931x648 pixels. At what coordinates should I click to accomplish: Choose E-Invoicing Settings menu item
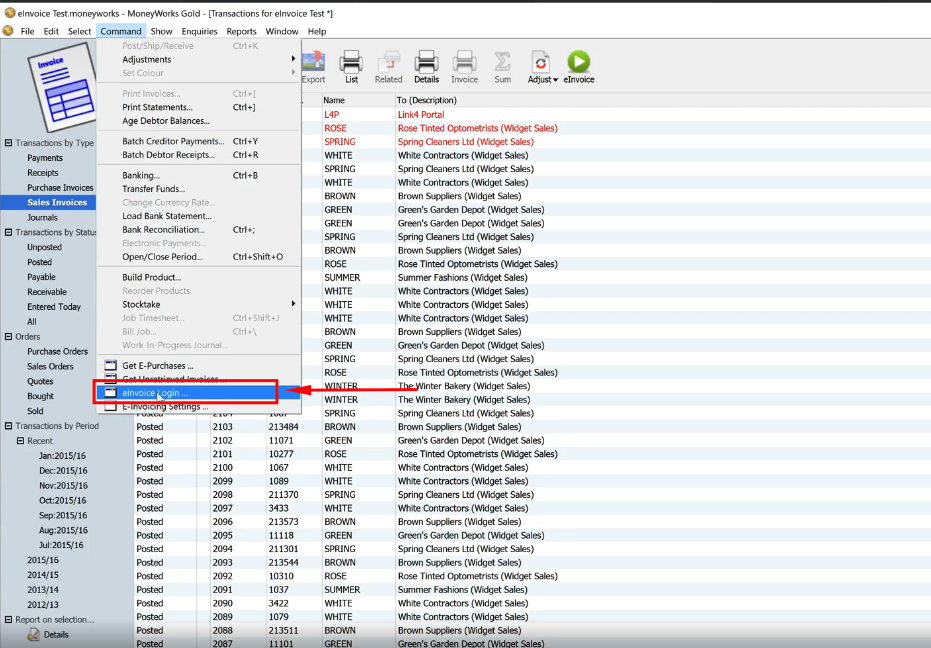click(x=198, y=407)
